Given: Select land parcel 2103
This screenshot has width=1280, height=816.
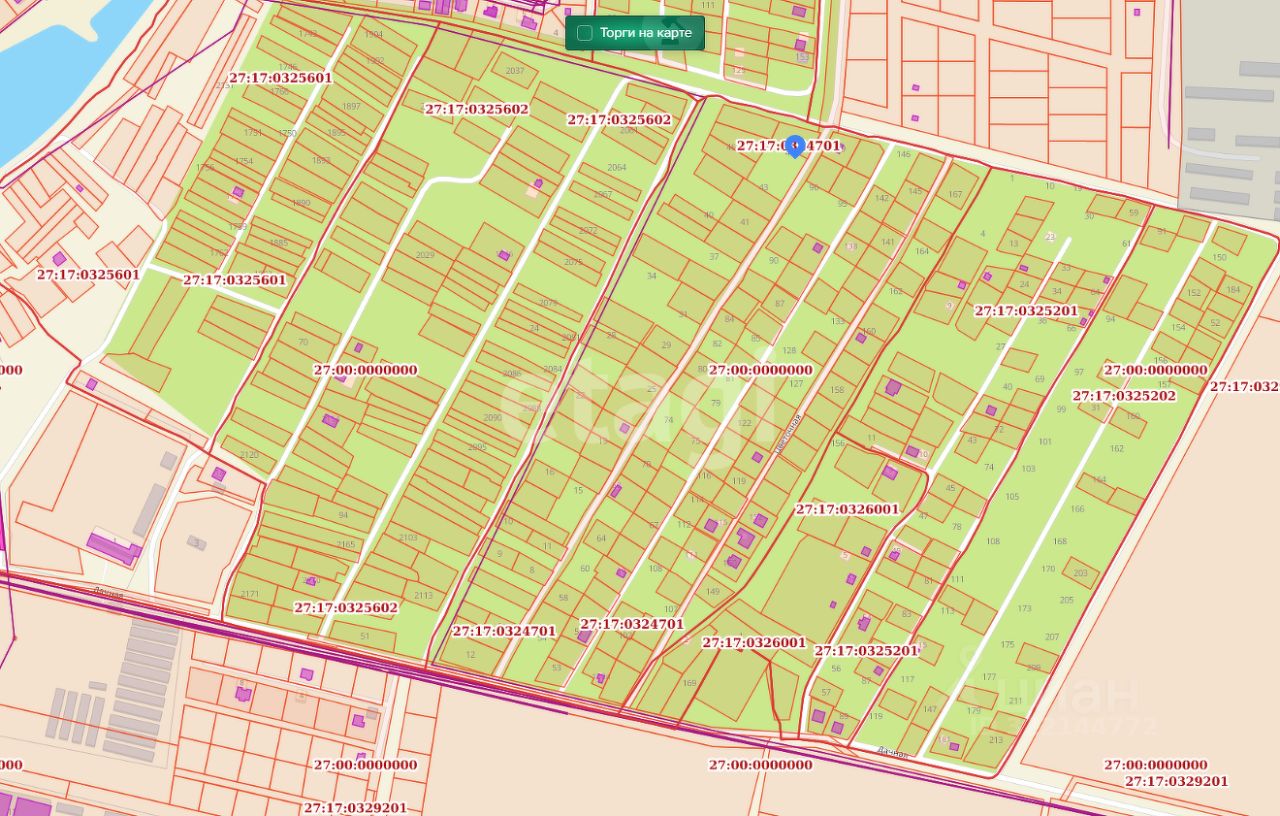Looking at the screenshot, I should 408,538.
